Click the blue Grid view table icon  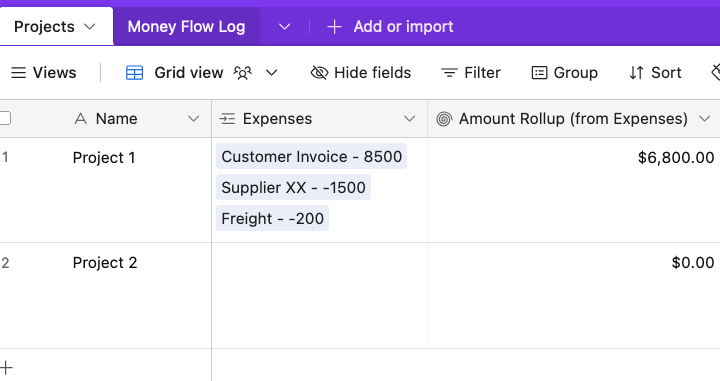tap(135, 73)
